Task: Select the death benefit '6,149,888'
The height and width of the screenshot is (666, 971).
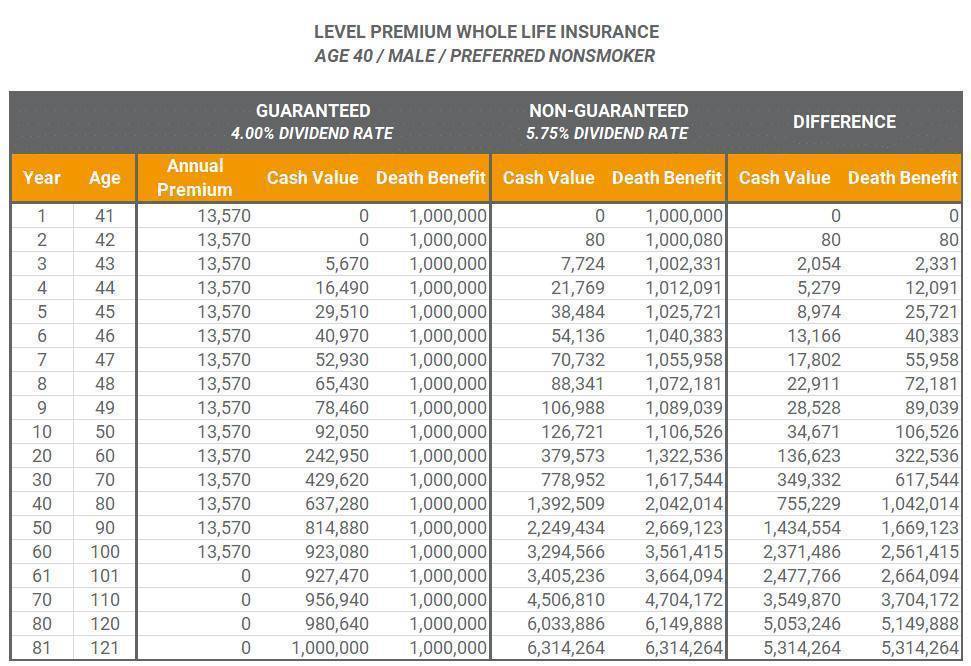Action: point(684,624)
